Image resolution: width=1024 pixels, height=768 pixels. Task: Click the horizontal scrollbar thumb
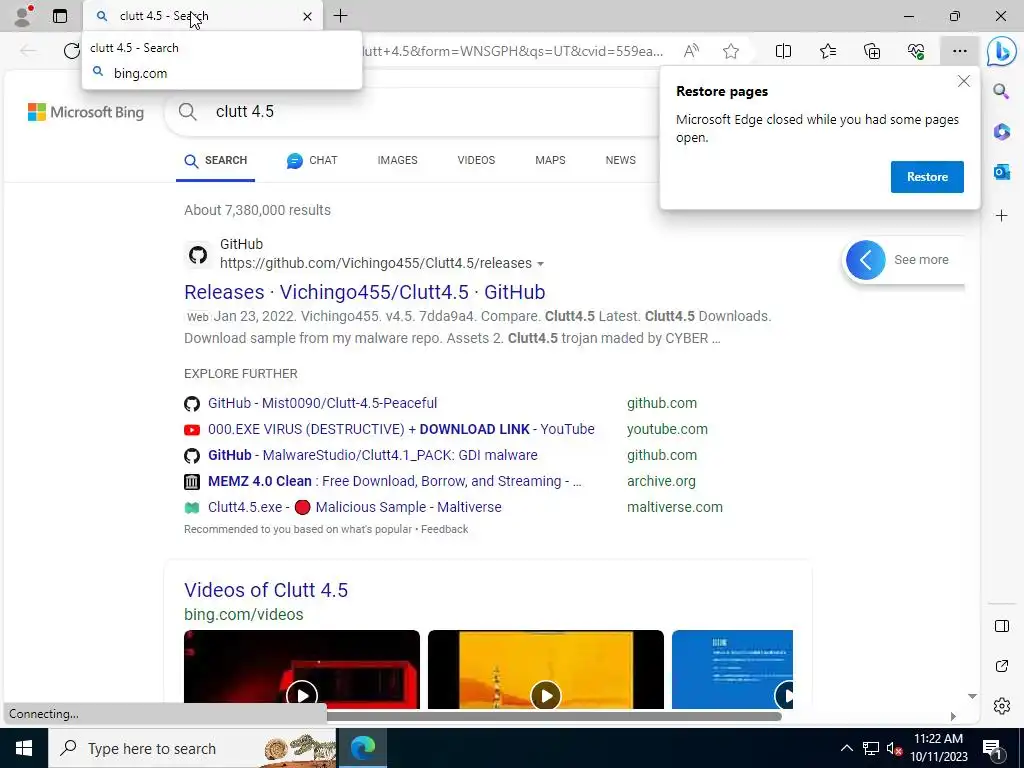coord(554,716)
